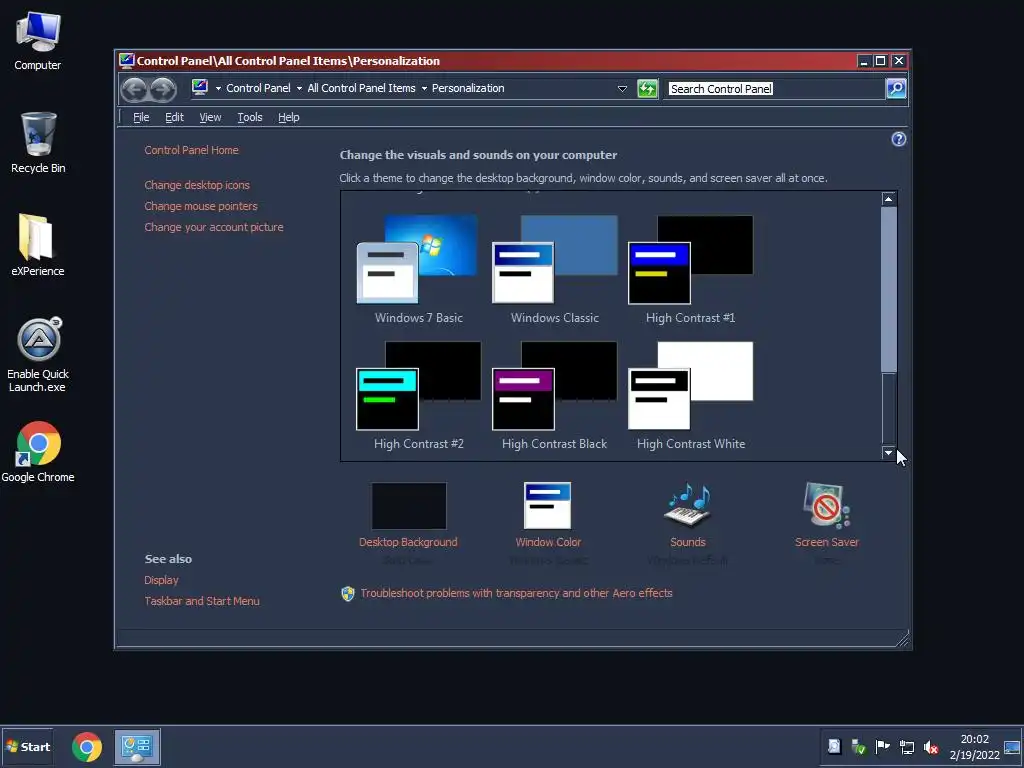Click the taskbar clock showing 20:02

click(x=974, y=747)
